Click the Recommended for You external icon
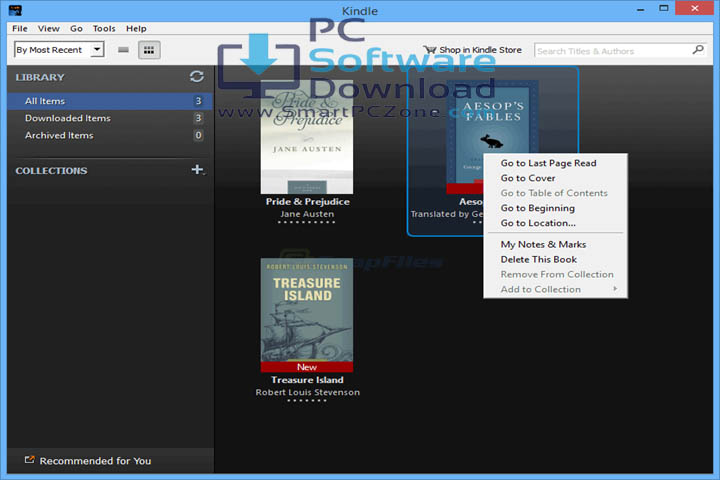 click(x=29, y=459)
